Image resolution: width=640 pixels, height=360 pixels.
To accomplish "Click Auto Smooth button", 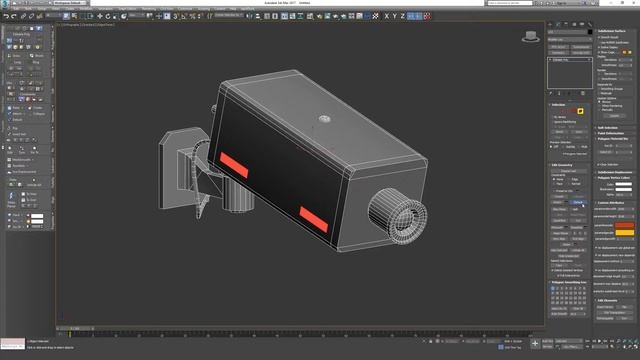I will (x=559, y=314).
